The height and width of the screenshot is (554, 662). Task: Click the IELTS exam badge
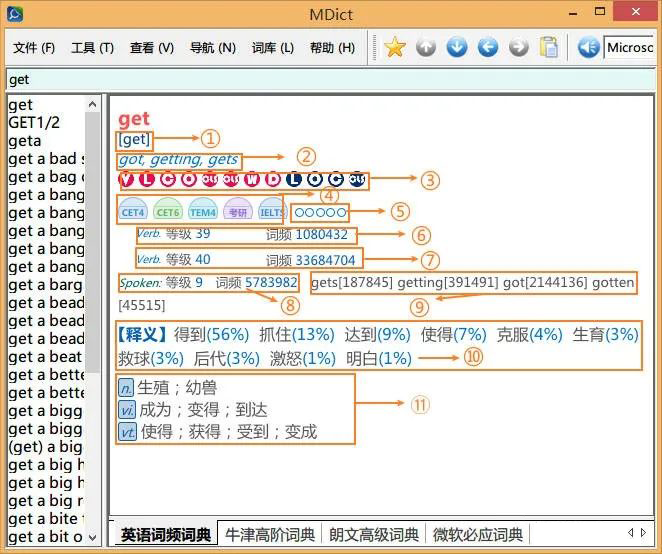pos(271,209)
